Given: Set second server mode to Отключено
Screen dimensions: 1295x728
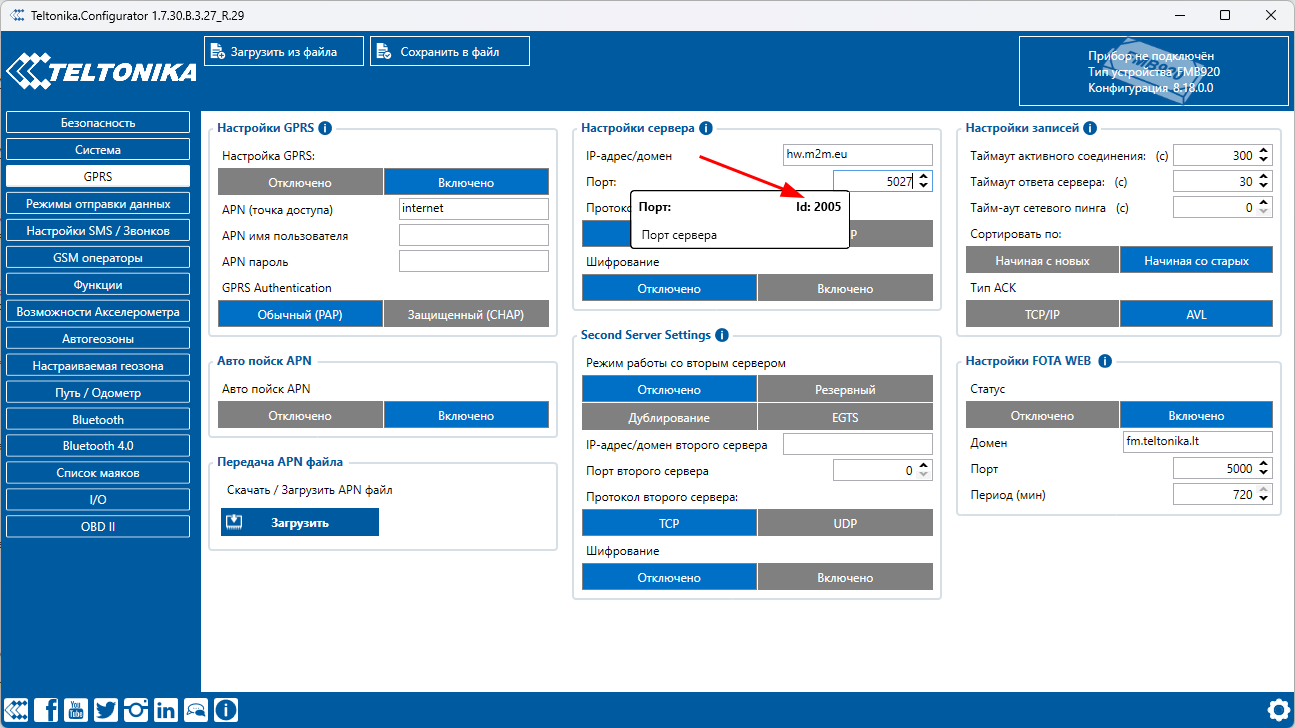Looking at the screenshot, I should coord(669,389).
